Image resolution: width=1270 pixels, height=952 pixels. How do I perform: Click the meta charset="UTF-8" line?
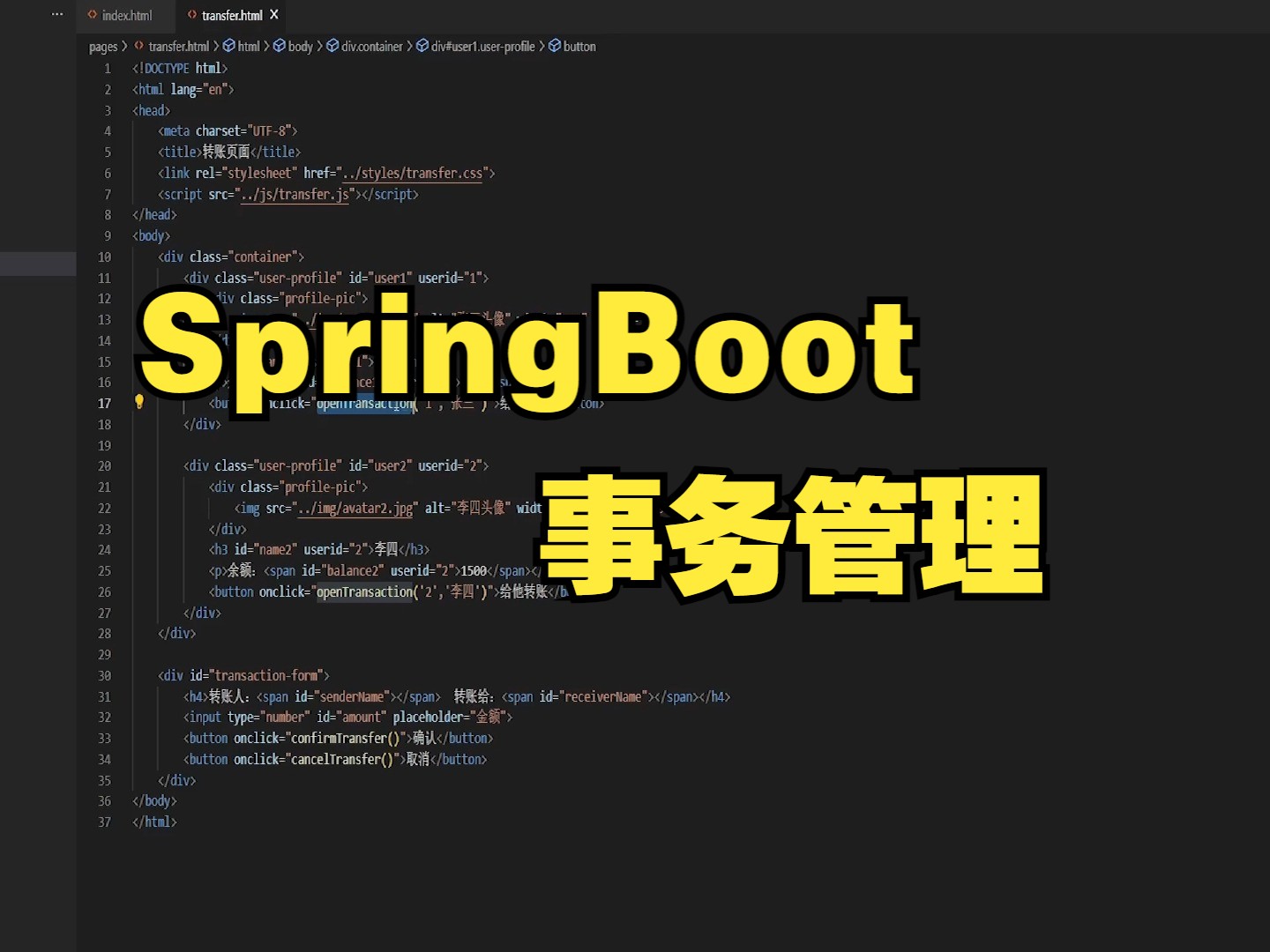click(x=228, y=131)
